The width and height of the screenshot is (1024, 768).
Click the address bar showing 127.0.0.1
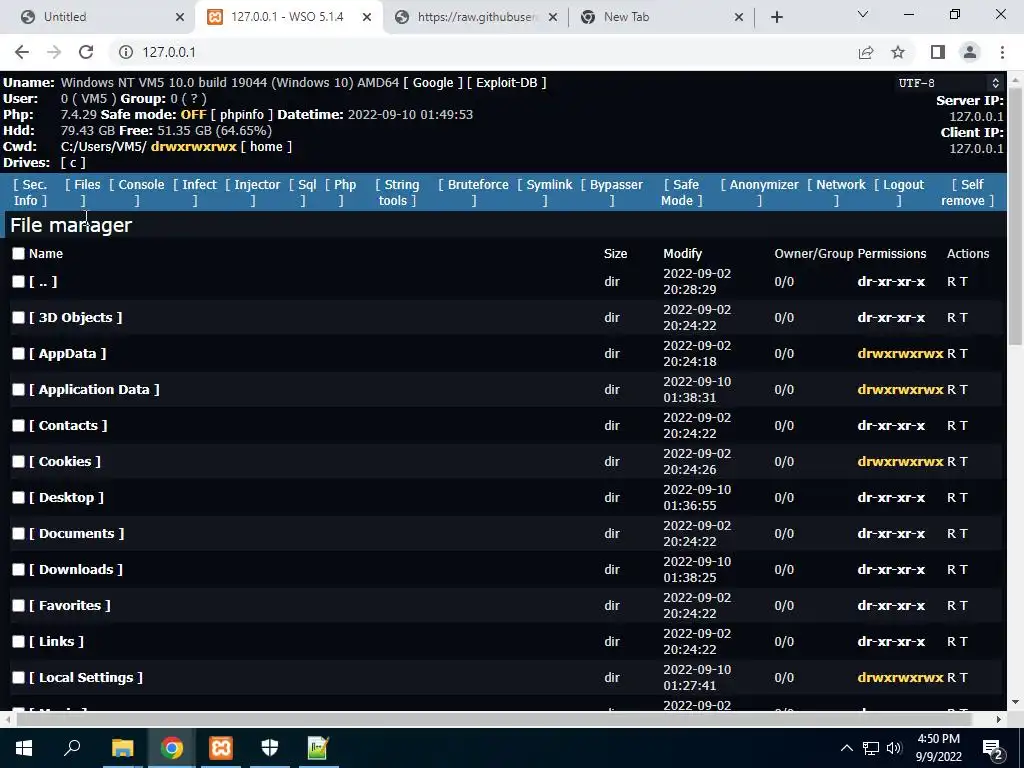pyautogui.click(x=482, y=52)
